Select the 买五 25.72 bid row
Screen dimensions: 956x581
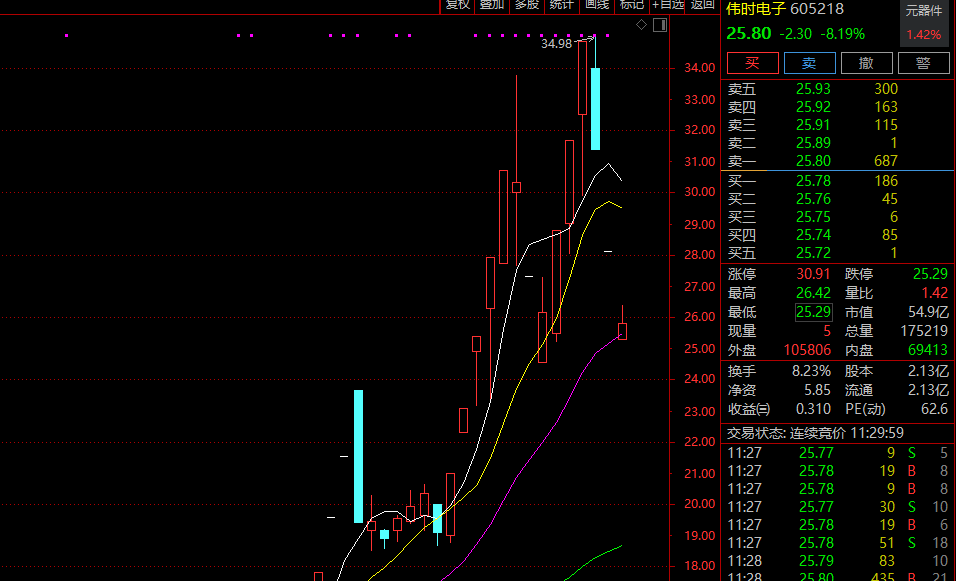pos(838,253)
